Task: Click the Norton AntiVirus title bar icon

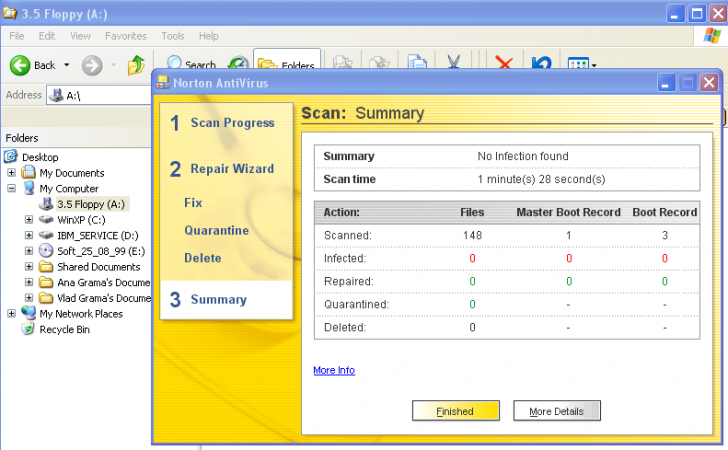Action: coord(162,83)
